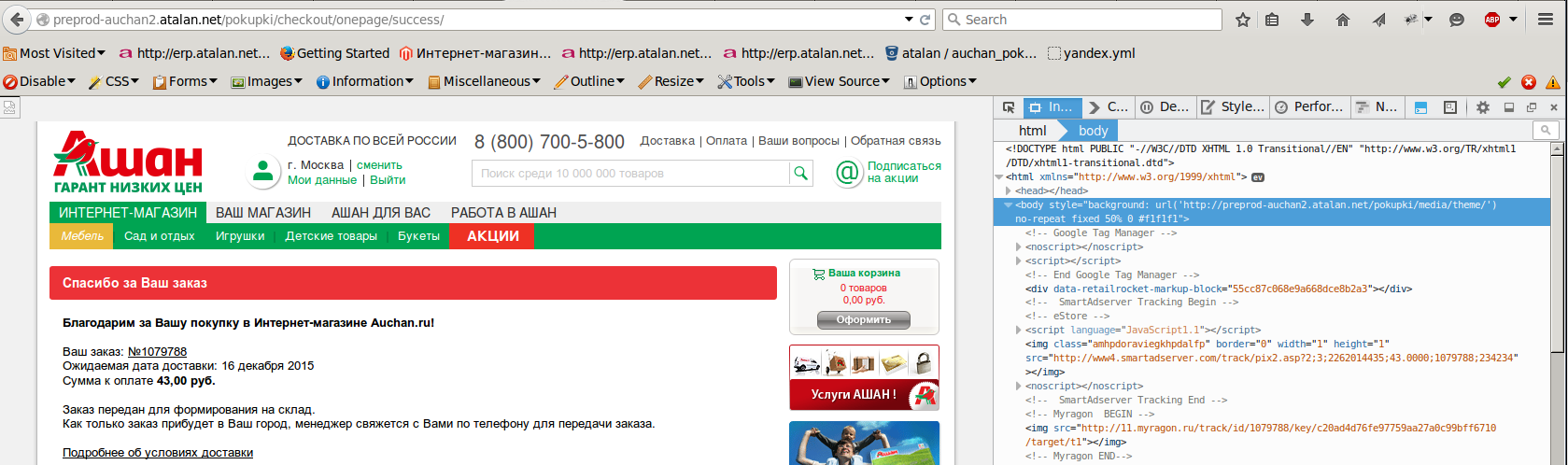Open the Adblock Plus dropdown arrow

click(1513, 20)
